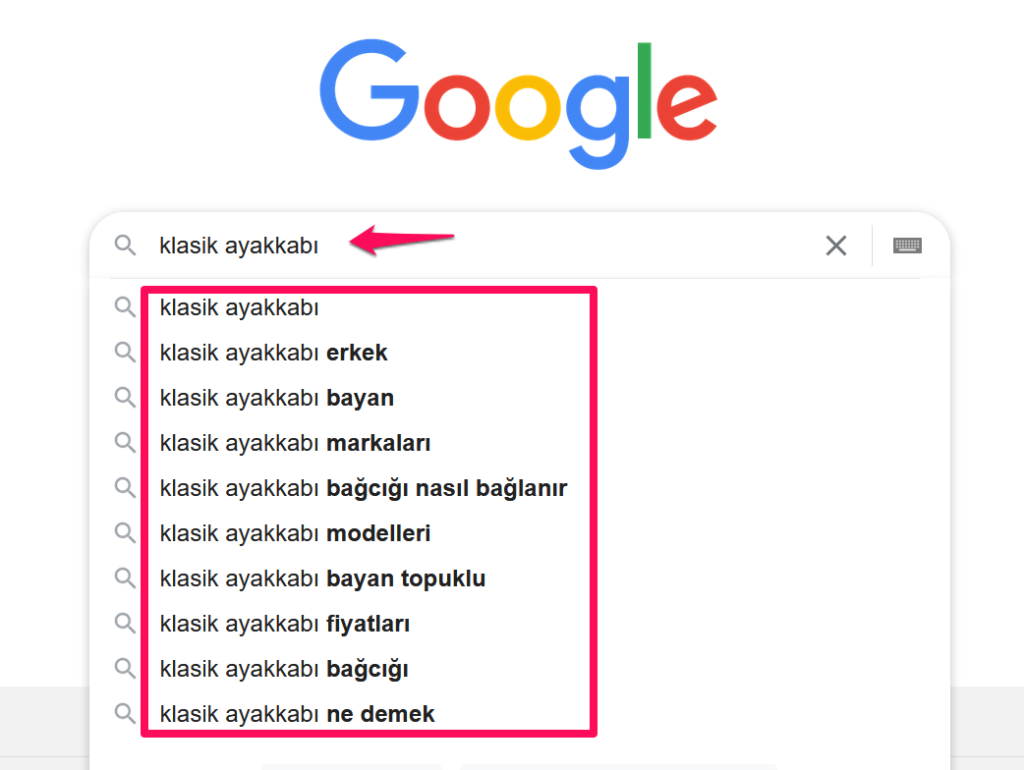The width and height of the screenshot is (1024, 770).
Task: Click magnifier icon beside 'klasik ayakkabı ne demek'
Action: tap(125, 714)
